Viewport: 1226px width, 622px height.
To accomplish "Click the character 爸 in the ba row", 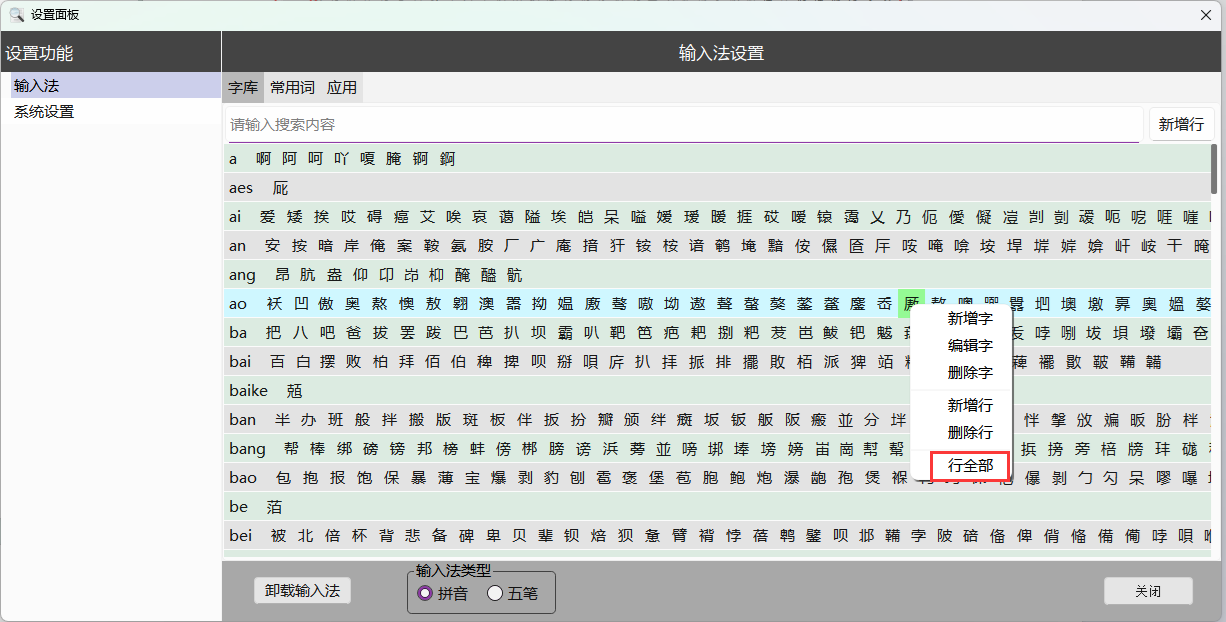I will click(x=353, y=333).
